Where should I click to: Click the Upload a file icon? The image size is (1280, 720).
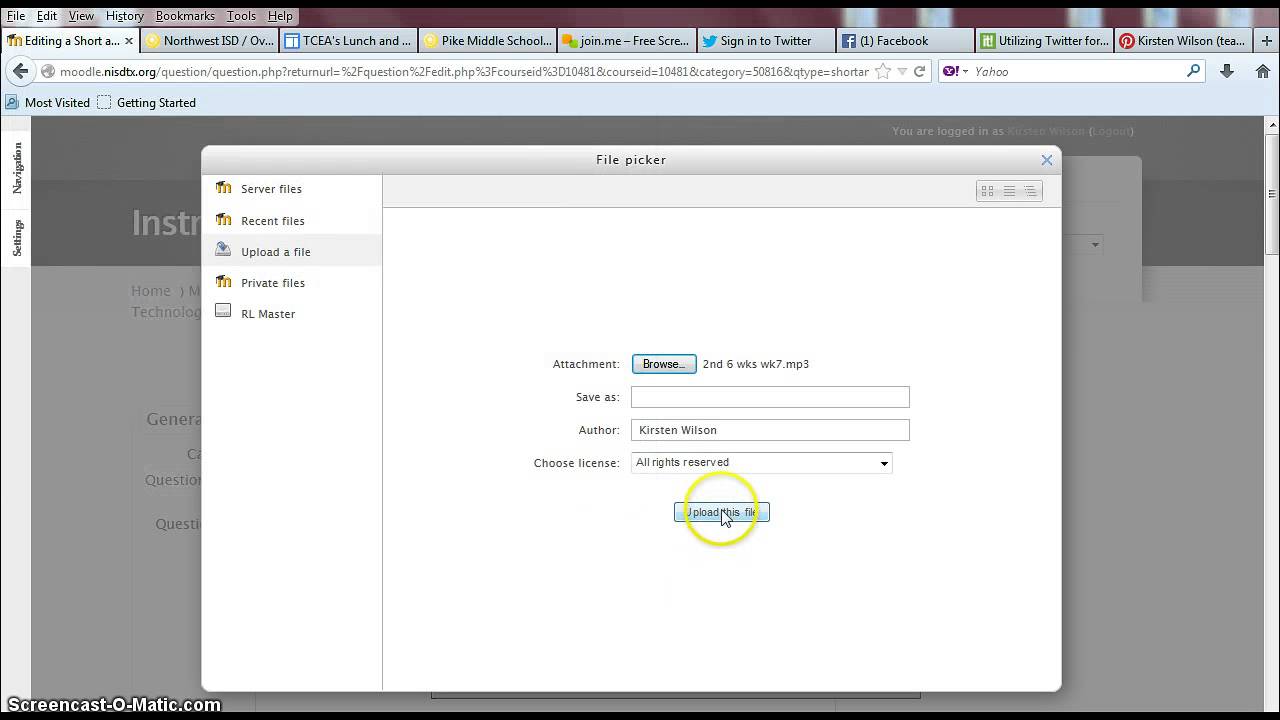(224, 250)
